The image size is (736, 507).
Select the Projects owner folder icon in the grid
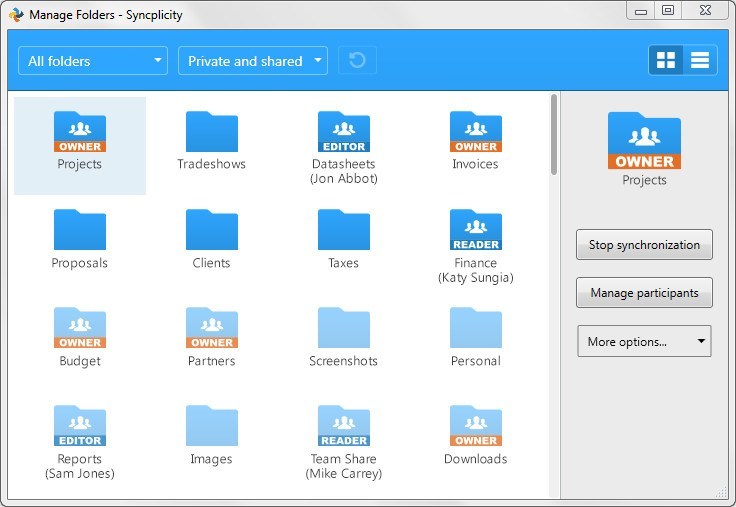point(80,131)
